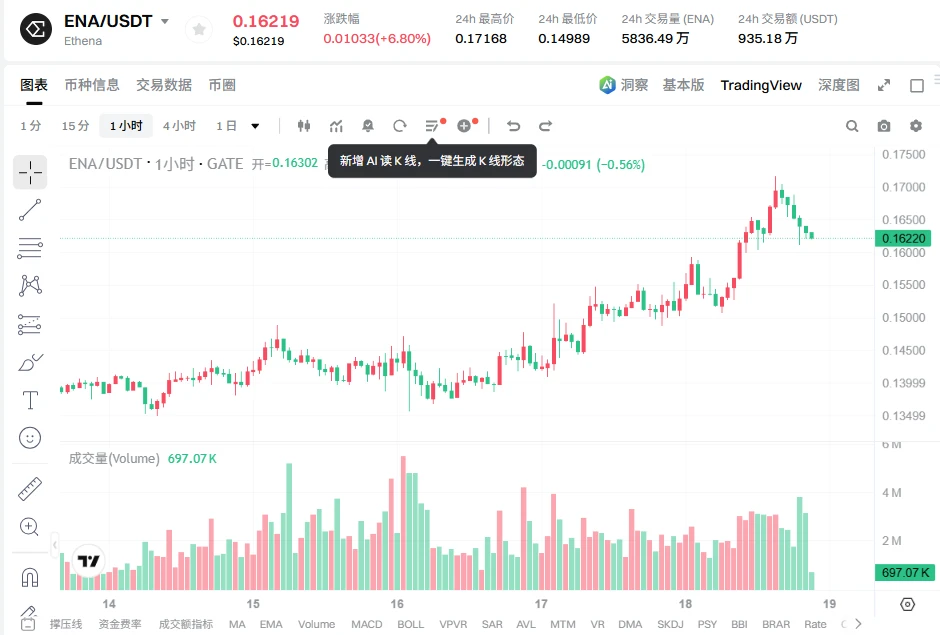
Task: Toggle the 撑压线 indicator
Action: pyautogui.click(x=65, y=624)
